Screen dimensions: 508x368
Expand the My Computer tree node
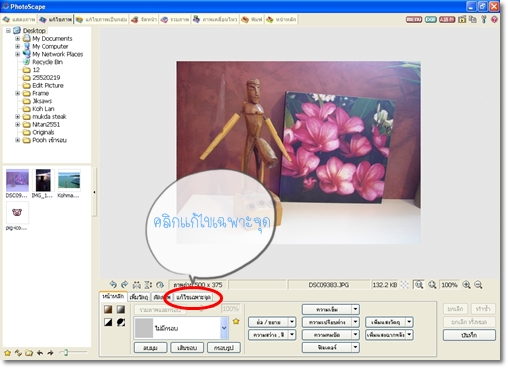pyautogui.click(x=17, y=46)
